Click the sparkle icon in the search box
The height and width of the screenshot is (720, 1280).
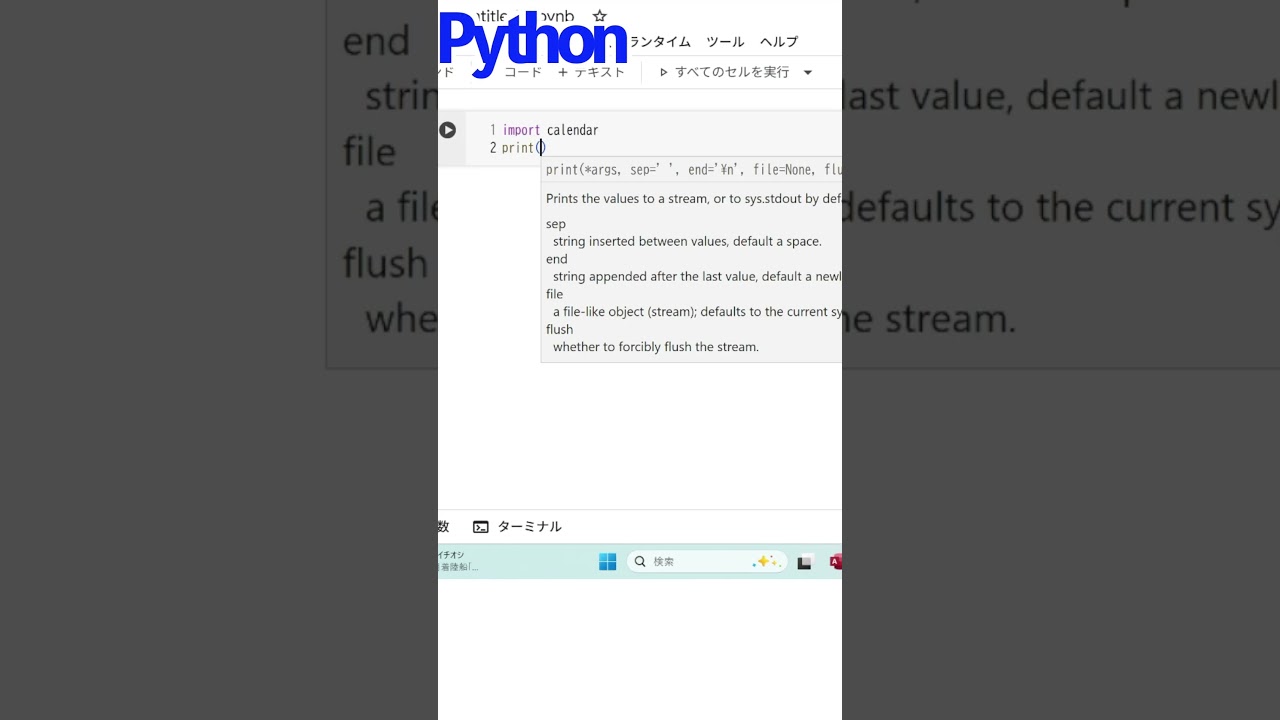click(x=766, y=562)
